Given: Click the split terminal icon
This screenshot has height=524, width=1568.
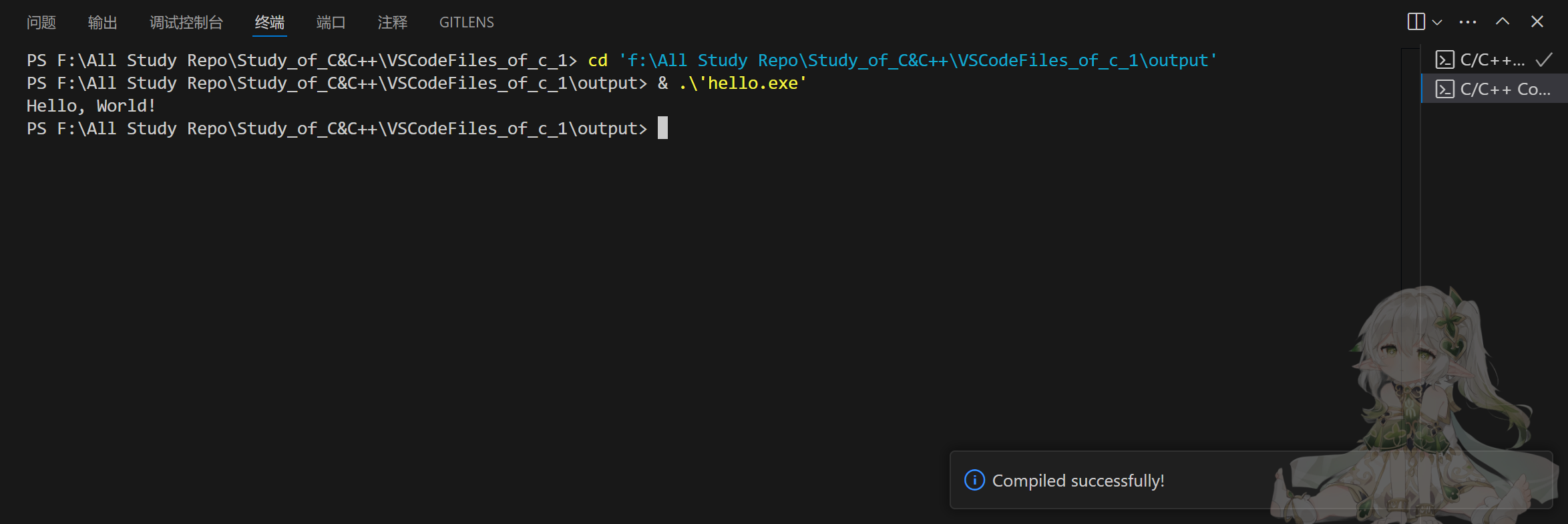Looking at the screenshot, I should click(1415, 22).
